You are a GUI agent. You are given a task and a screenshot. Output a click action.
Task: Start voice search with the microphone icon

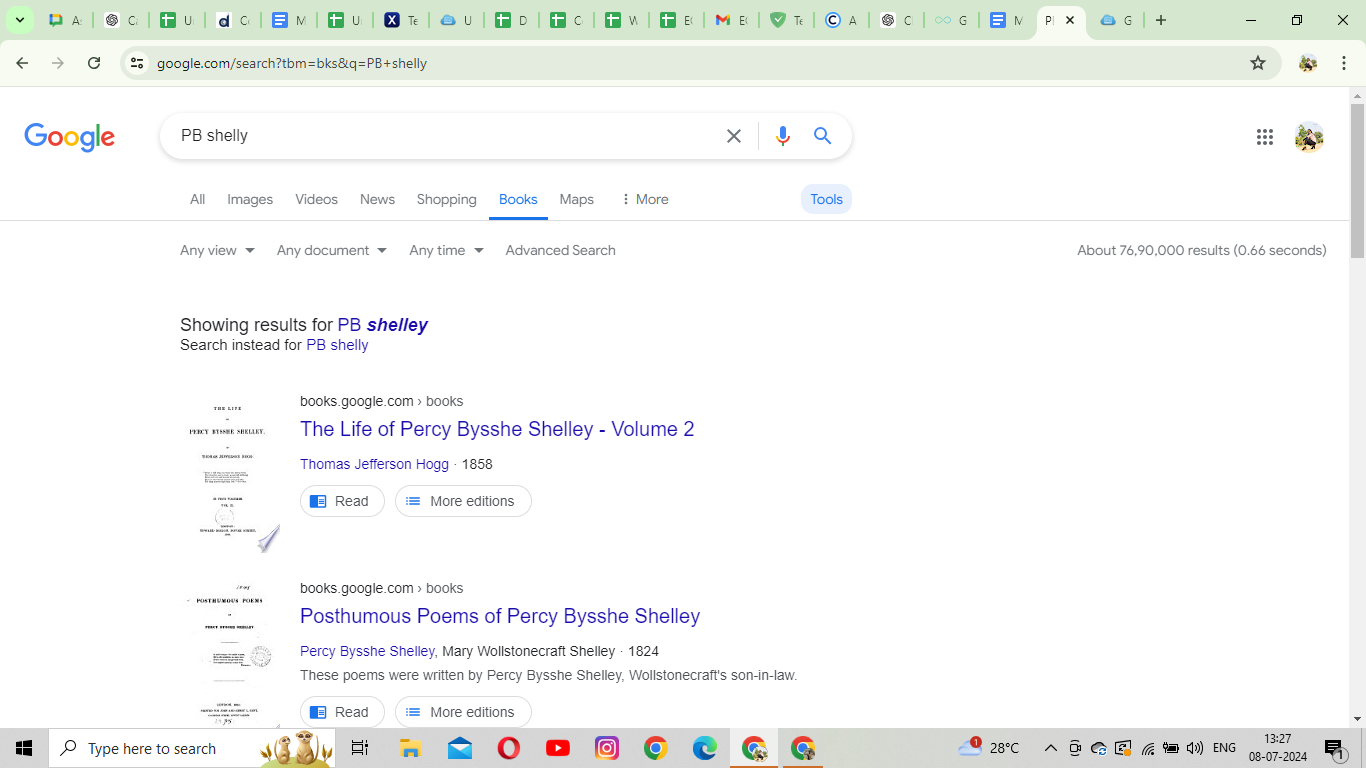(x=783, y=136)
